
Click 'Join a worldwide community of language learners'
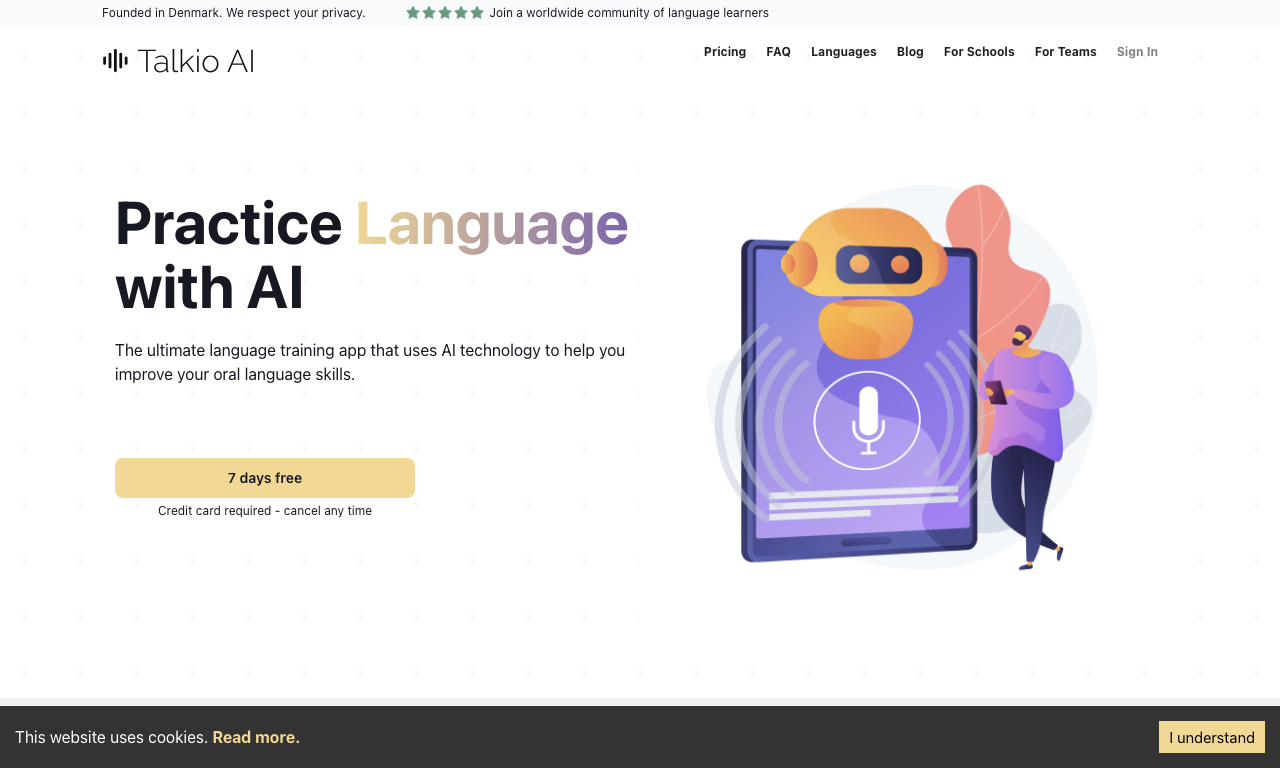point(629,13)
